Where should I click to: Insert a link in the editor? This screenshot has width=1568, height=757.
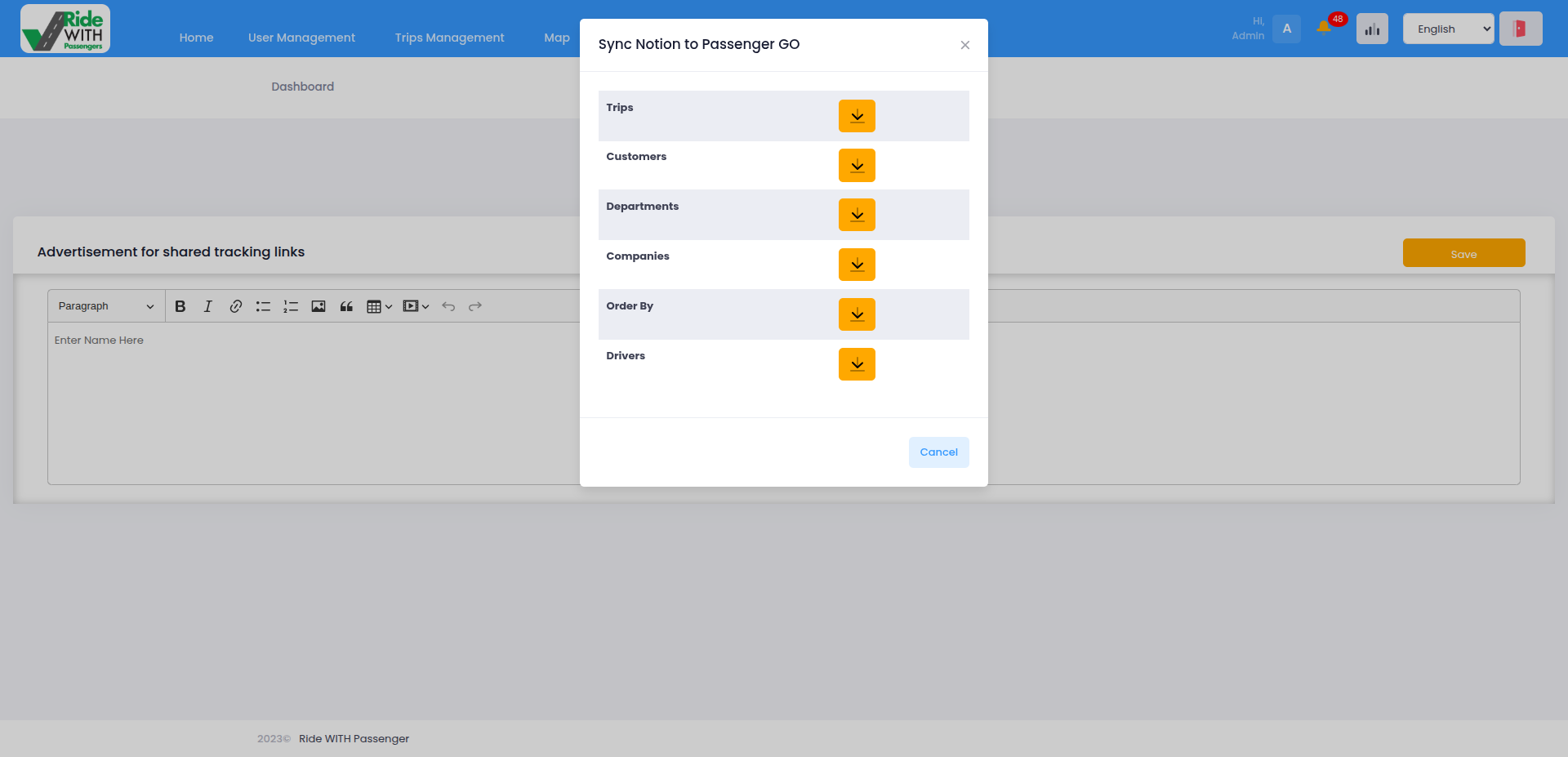(x=236, y=306)
